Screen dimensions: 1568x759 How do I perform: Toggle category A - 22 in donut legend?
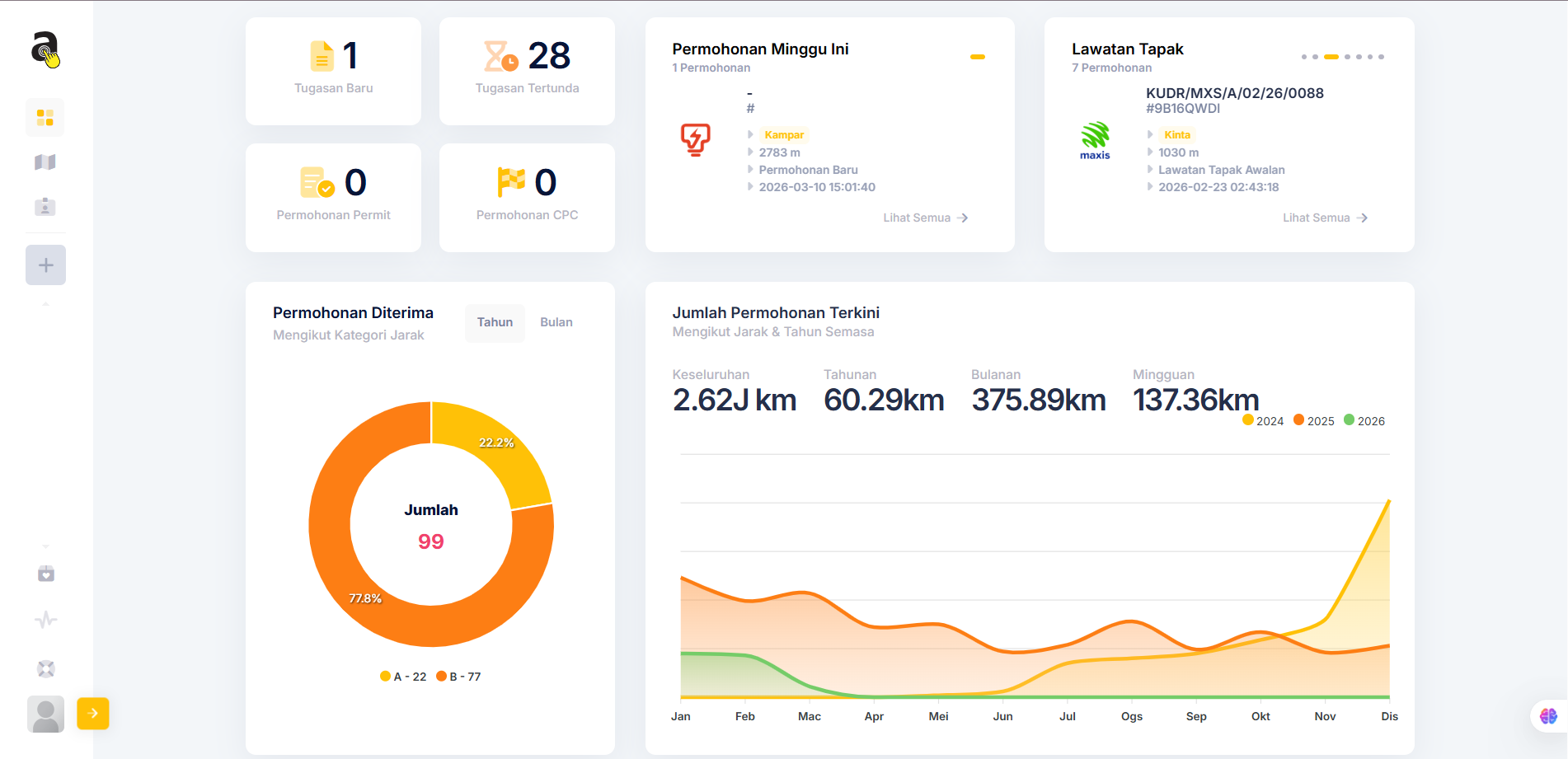pos(403,677)
